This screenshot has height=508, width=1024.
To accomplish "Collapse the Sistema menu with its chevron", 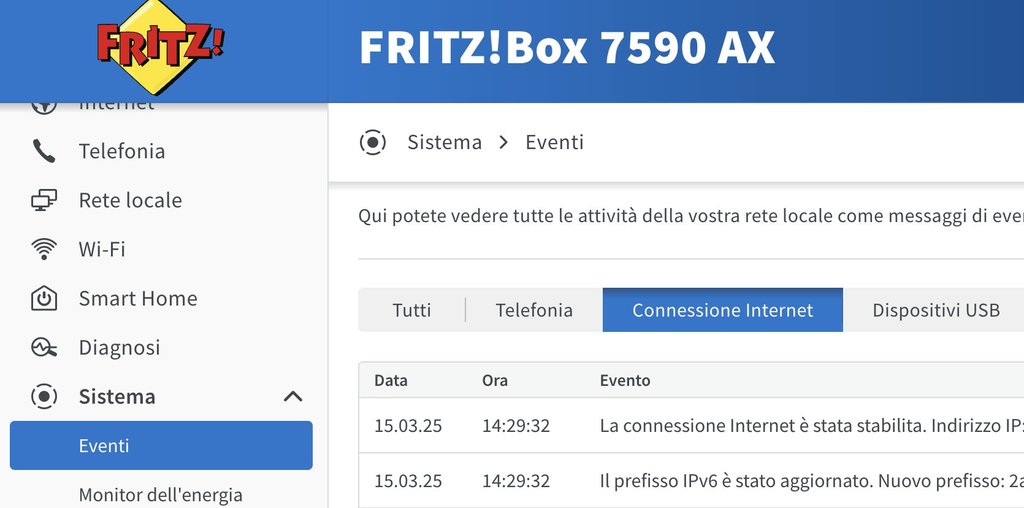I will (293, 396).
